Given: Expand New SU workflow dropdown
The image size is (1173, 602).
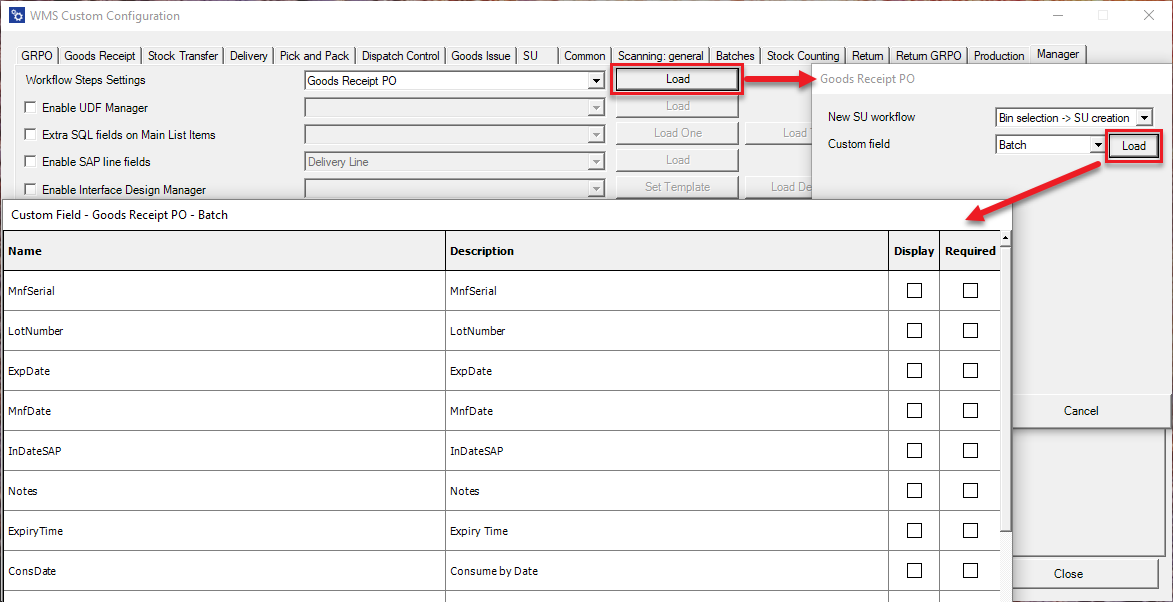Looking at the screenshot, I should coord(1144,118).
